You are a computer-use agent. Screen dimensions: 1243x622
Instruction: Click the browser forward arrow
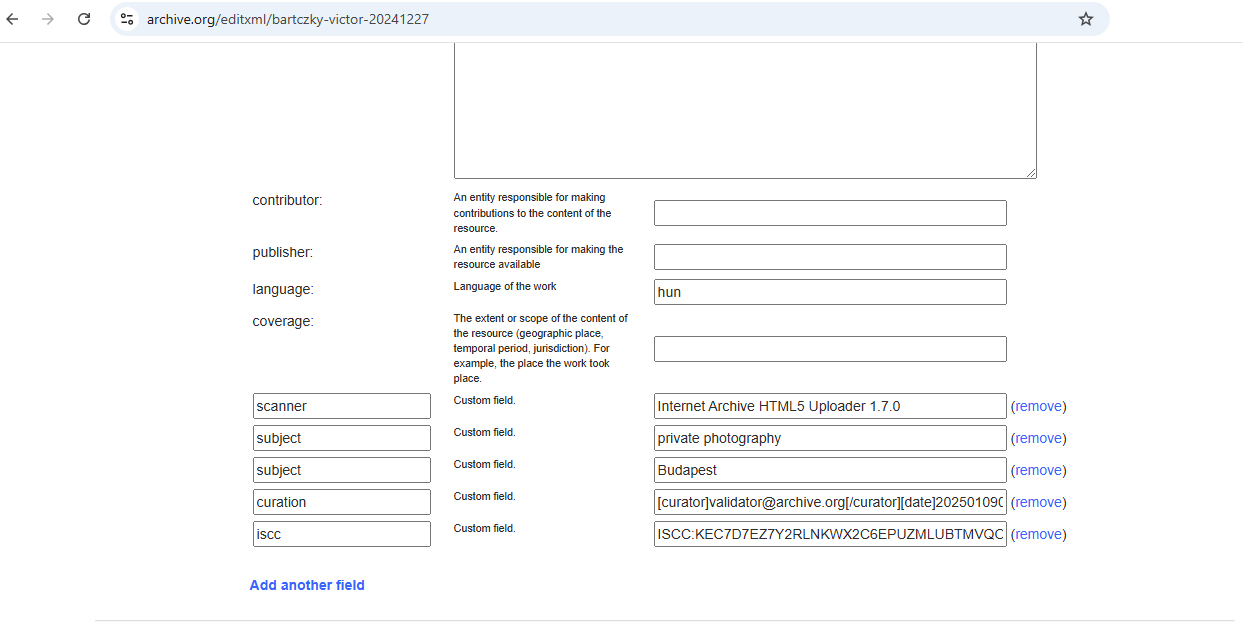(x=48, y=19)
